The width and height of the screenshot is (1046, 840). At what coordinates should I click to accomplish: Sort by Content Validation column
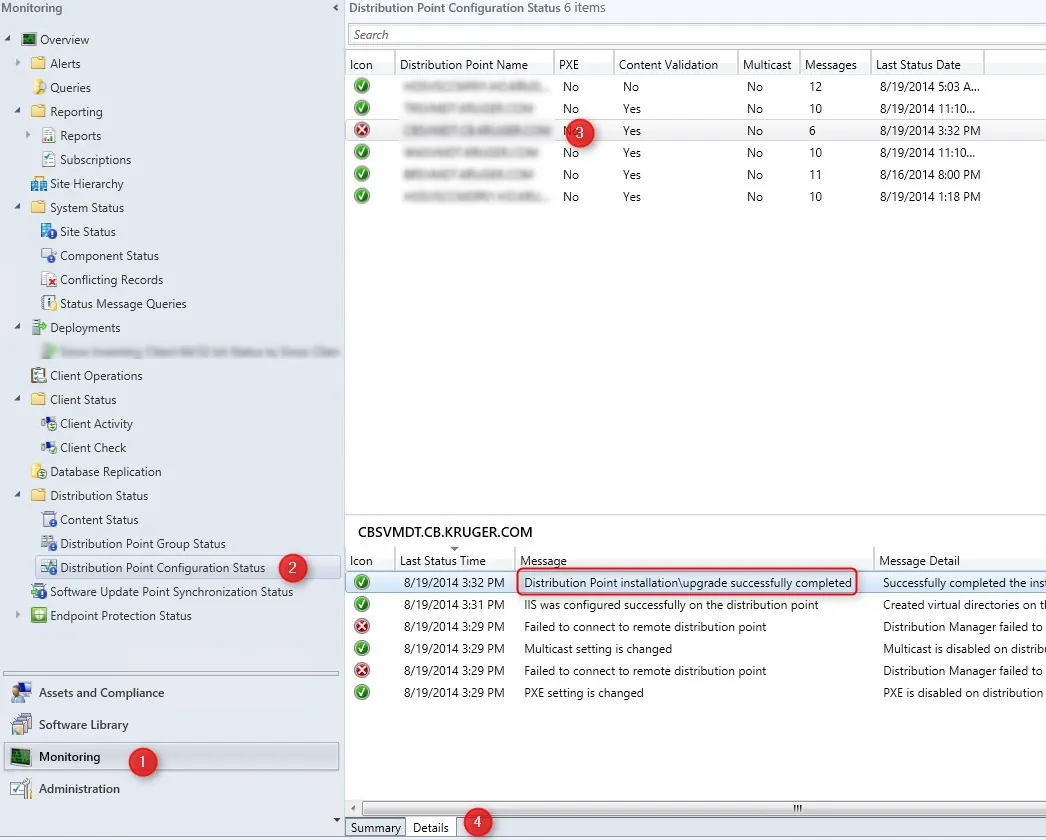pos(676,65)
